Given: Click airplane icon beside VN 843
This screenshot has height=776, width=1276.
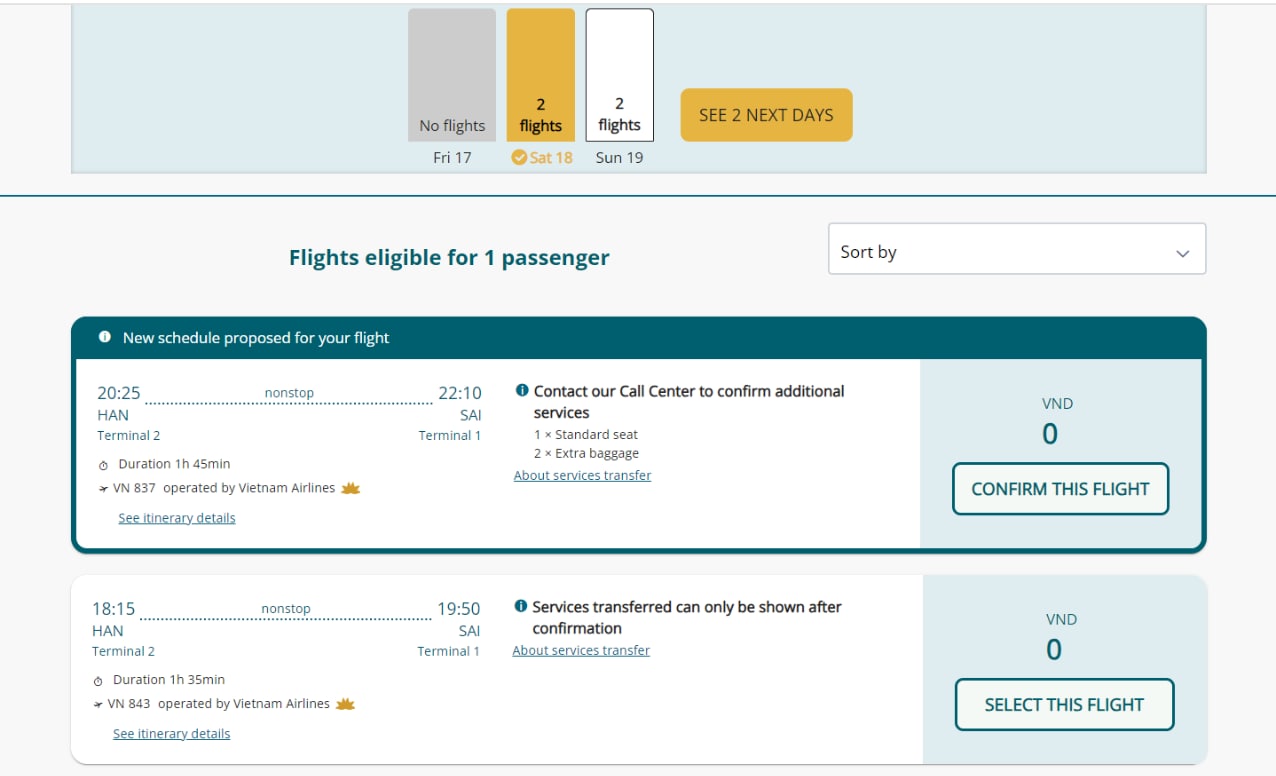Looking at the screenshot, I should (98, 704).
